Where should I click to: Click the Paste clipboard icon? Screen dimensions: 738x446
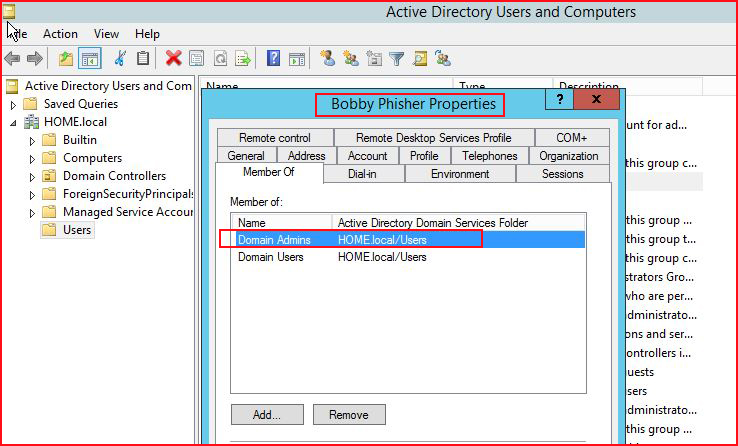pos(143,58)
